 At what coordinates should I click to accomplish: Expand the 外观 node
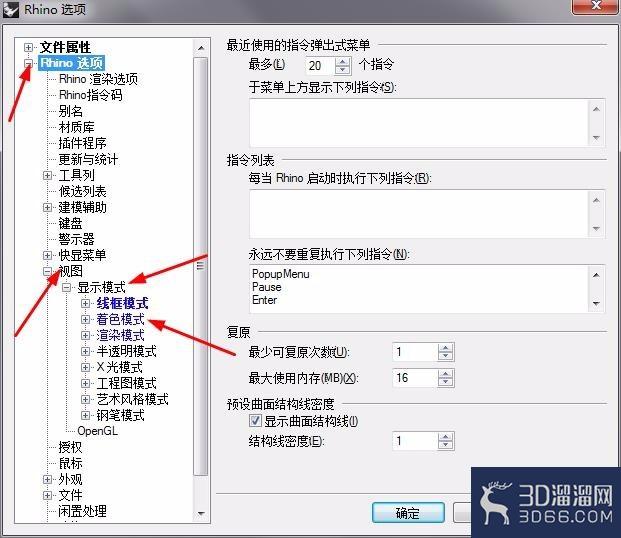point(47,480)
